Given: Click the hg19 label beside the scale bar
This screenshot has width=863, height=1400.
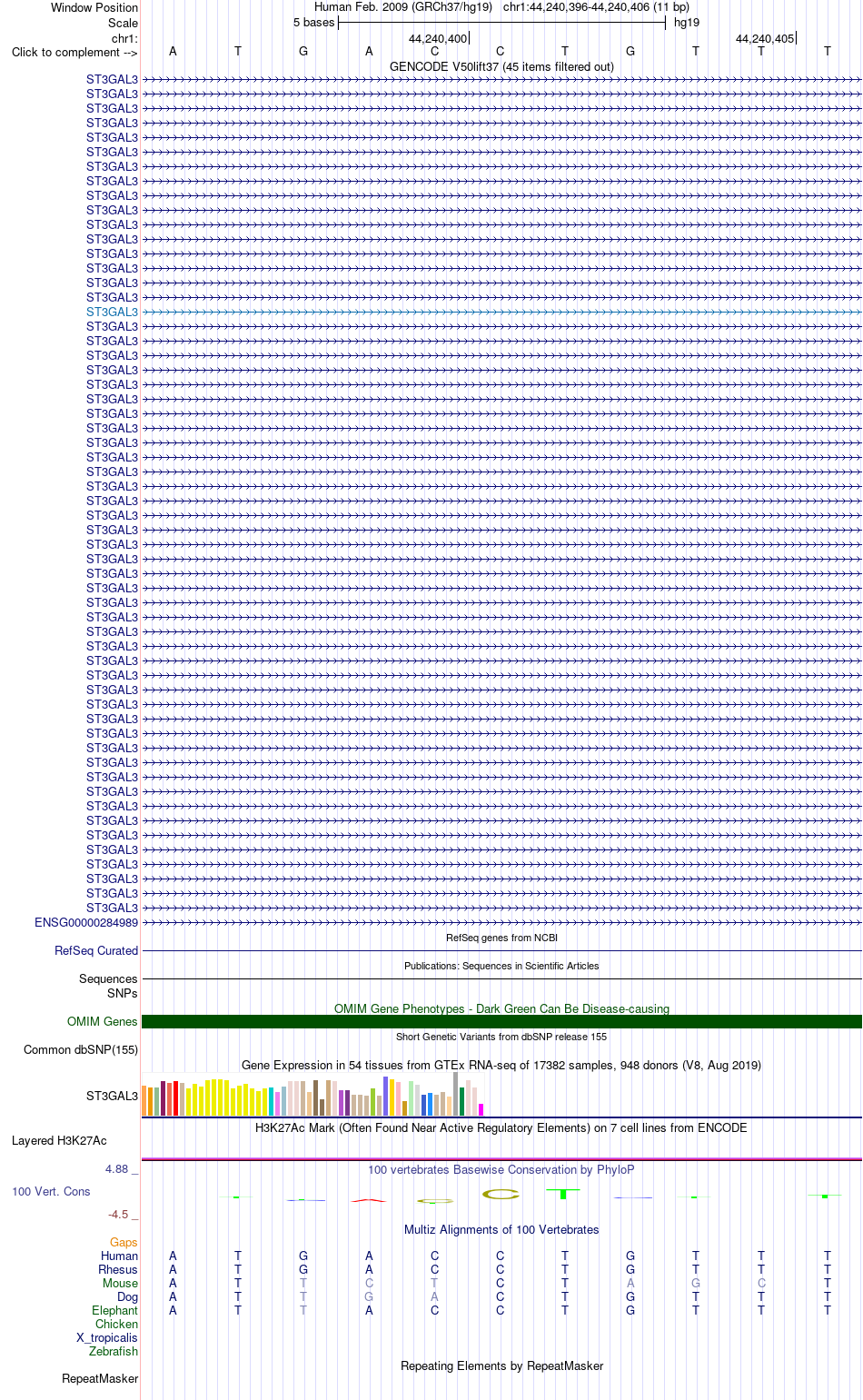Looking at the screenshot, I should pos(687,23).
